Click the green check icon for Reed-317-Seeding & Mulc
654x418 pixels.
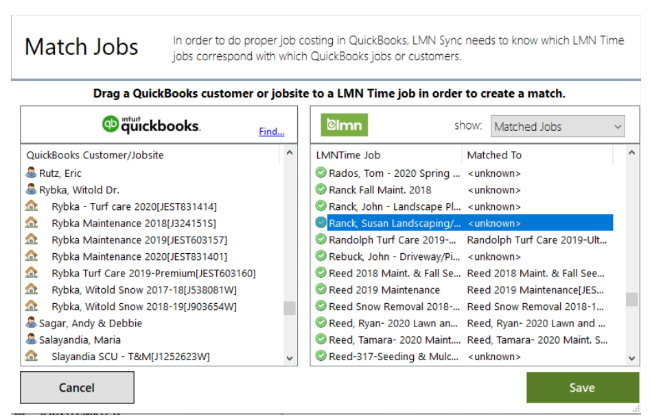tap(321, 356)
